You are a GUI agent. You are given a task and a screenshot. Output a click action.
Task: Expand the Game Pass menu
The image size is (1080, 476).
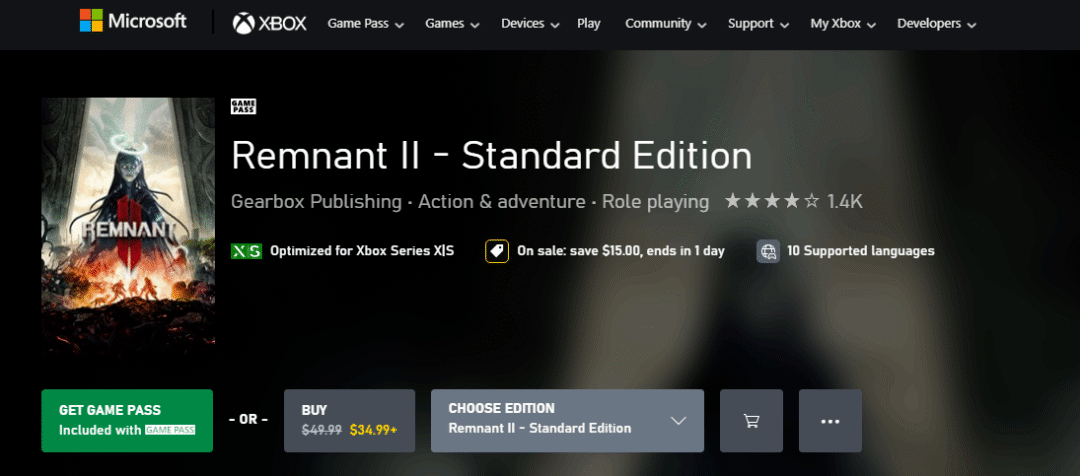pyautogui.click(x=365, y=23)
